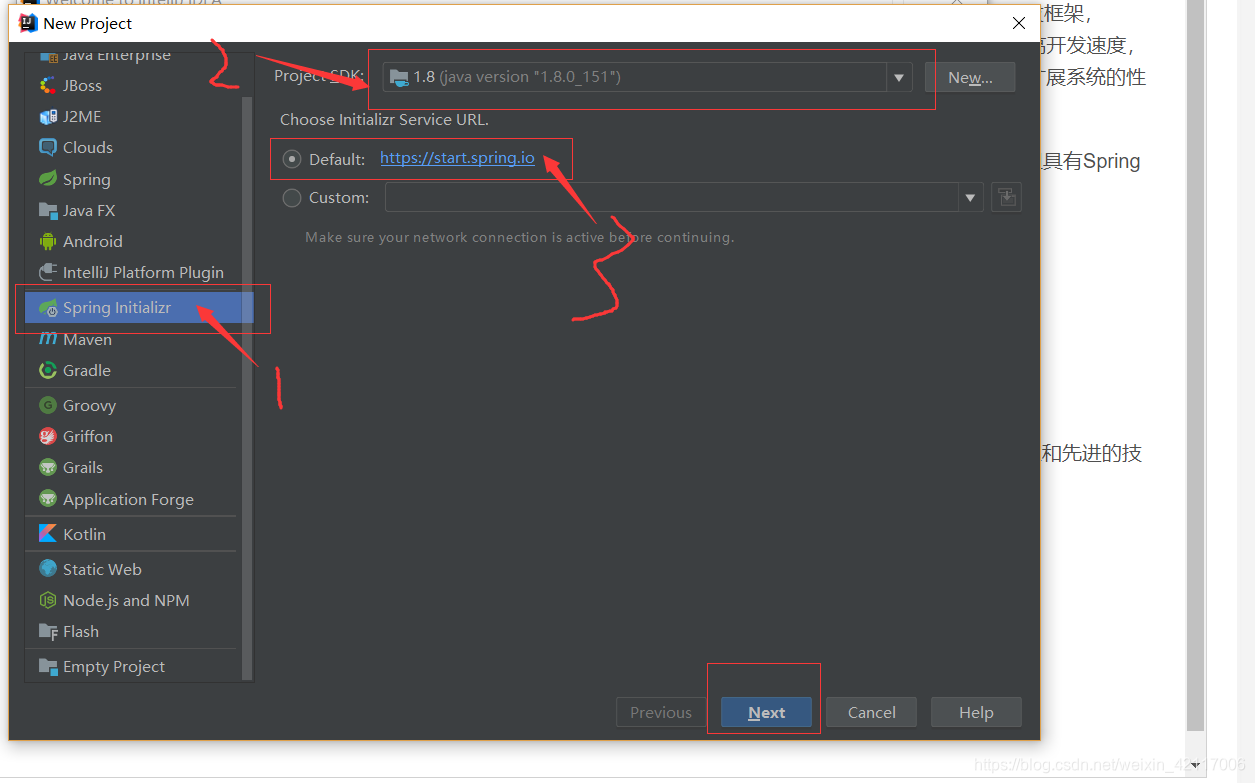This screenshot has width=1255, height=783.
Task: Close the New Project dialog
Action: tap(1018, 23)
